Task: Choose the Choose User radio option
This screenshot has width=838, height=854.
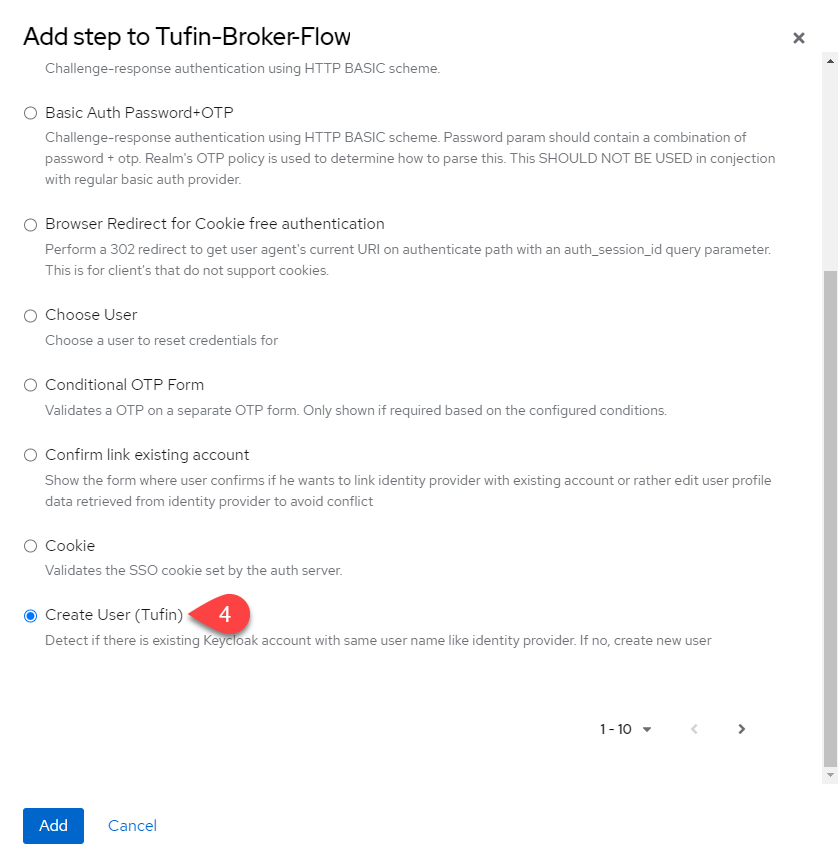Action: coord(30,316)
